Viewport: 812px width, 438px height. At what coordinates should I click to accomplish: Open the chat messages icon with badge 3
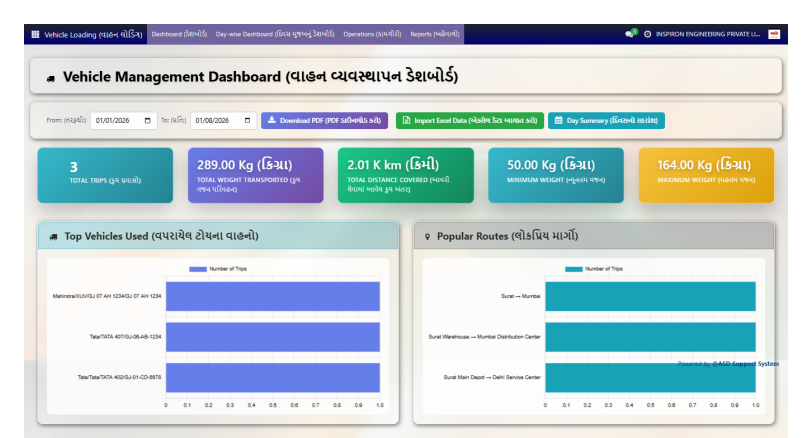(x=630, y=34)
